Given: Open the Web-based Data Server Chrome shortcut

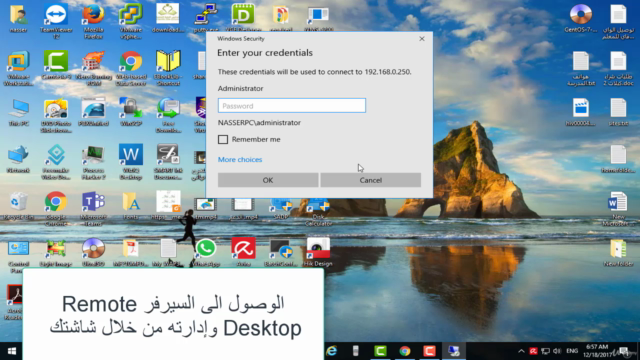Looking at the screenshot, I should click(x=131, y=69).
